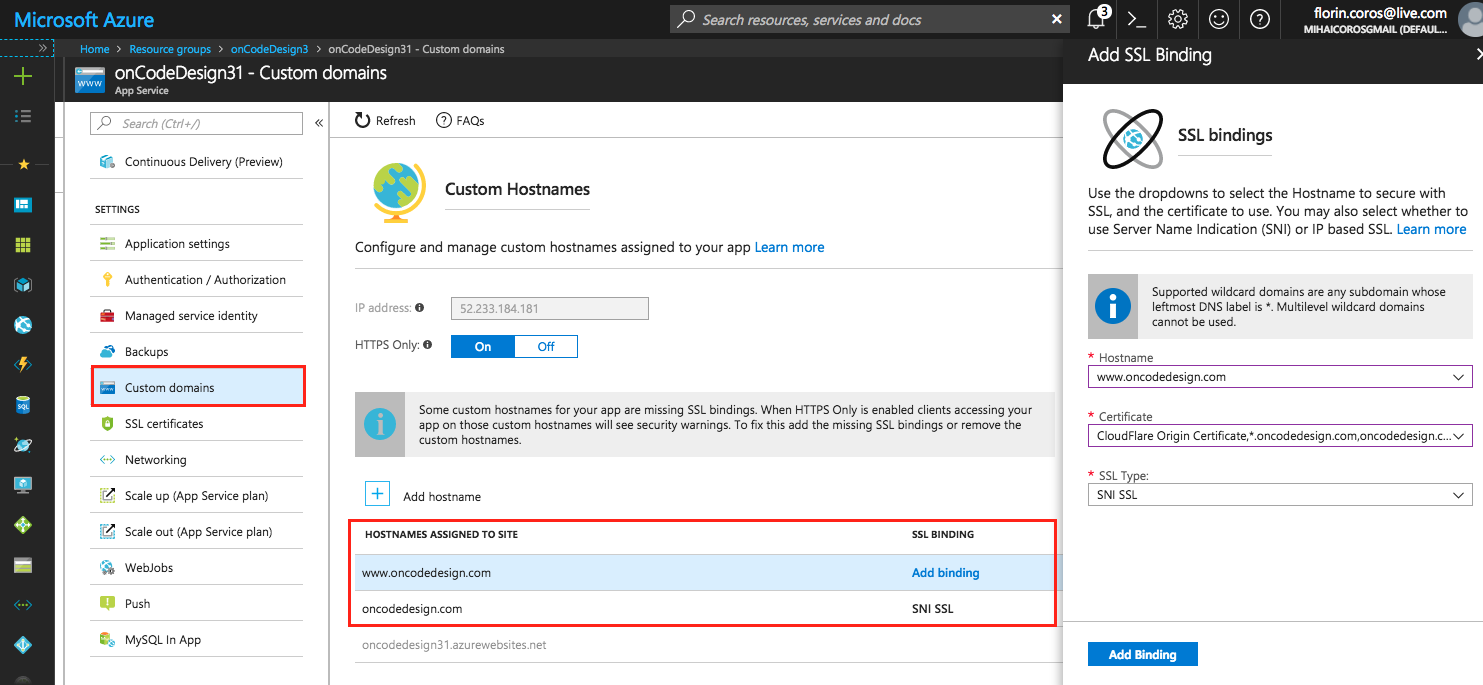
Task: Open Authentication / Authorization menu item
Action: pos(197,280)
